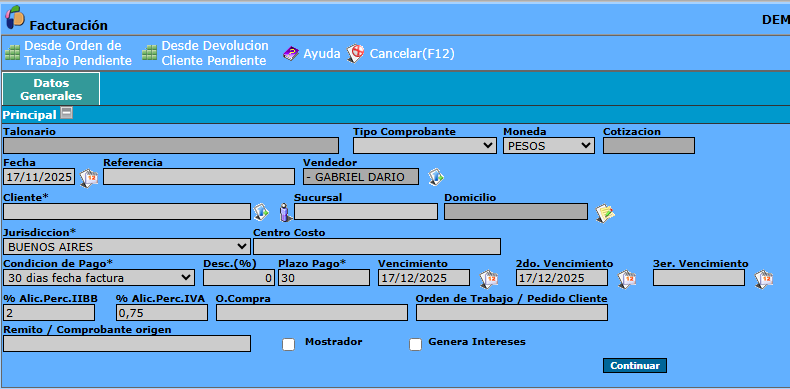Click the person icon next to Cliente
This screenshot has width=790, height=389.
tap(286, 212)
